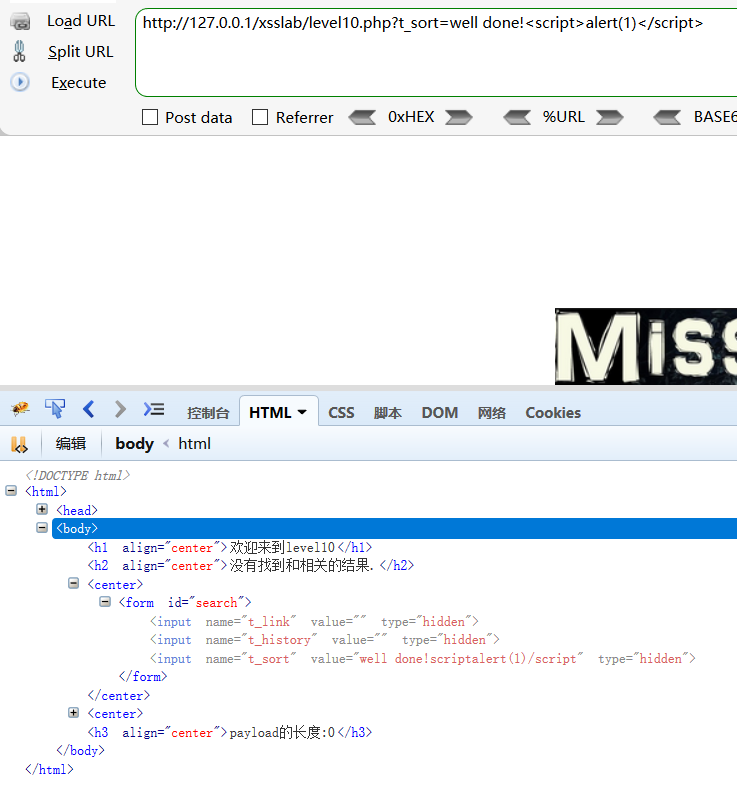This screenshot has width=737, height=801.
Task: Click the Execute play icon
Action: pos(20,82)
